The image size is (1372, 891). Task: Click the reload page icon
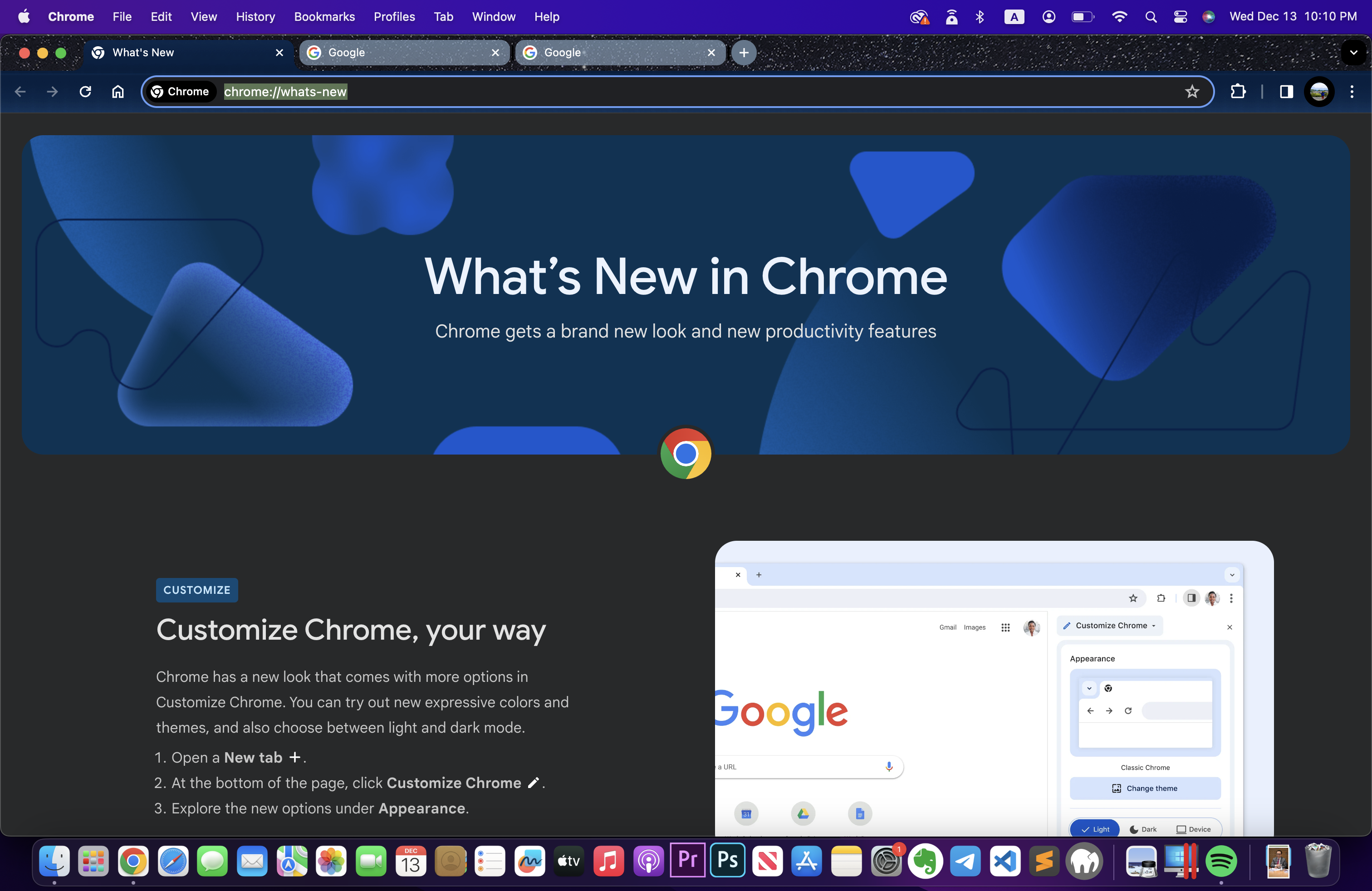85,92
